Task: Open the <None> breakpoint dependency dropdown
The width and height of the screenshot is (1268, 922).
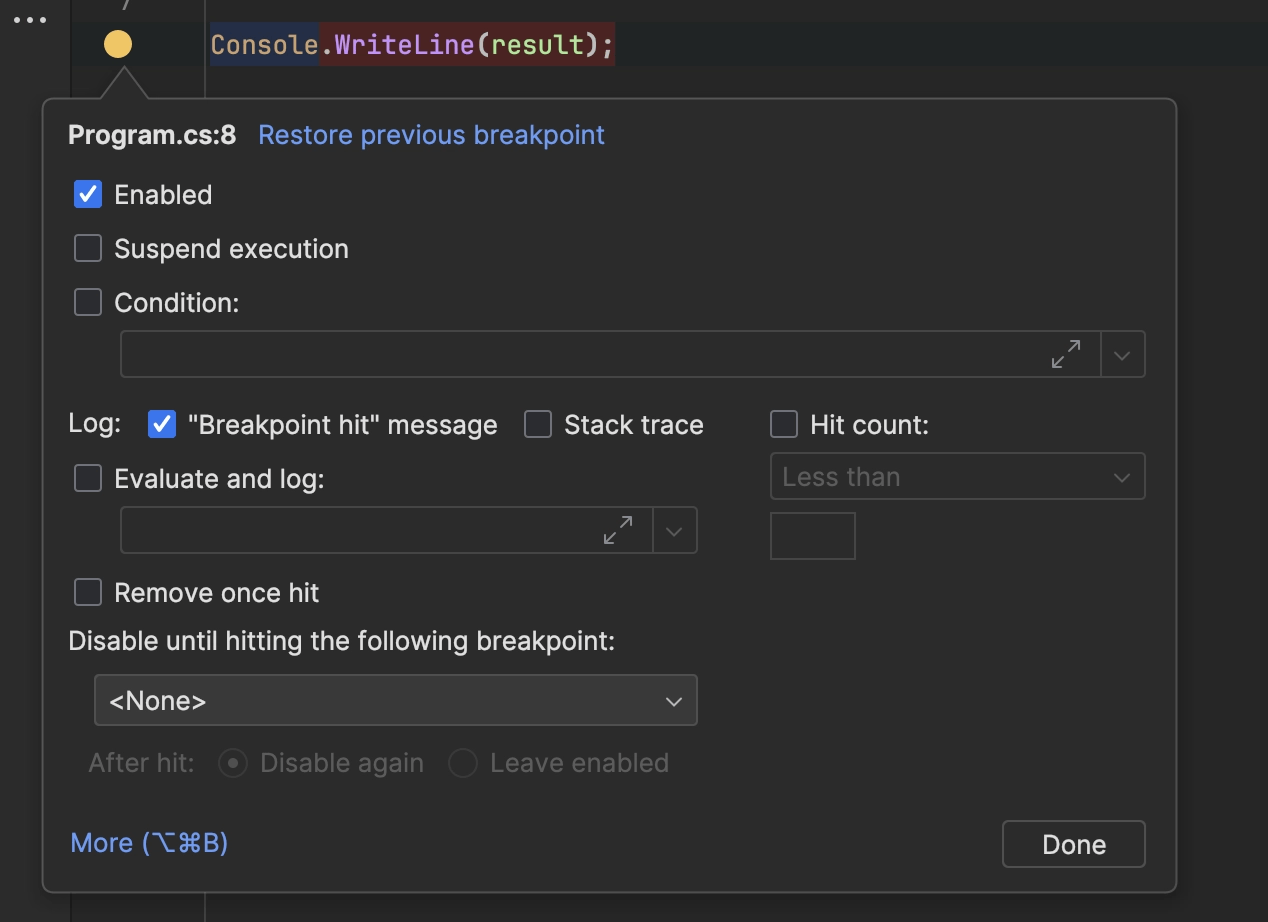Action: pyautogui.click(x=395, y=700)
